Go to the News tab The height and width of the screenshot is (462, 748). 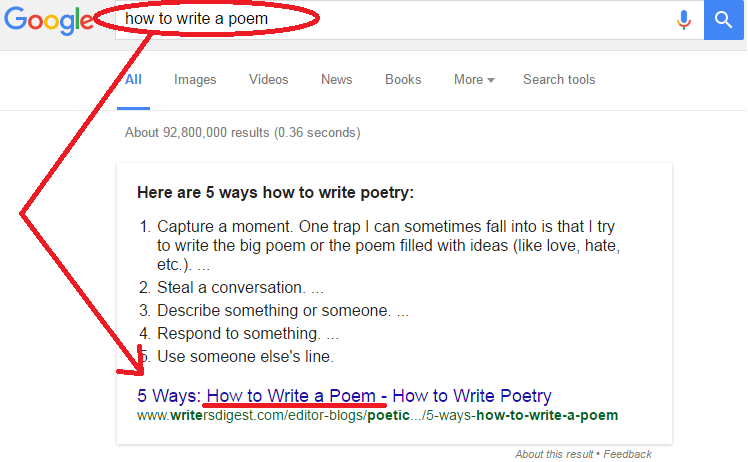click(x=336, y=80)
